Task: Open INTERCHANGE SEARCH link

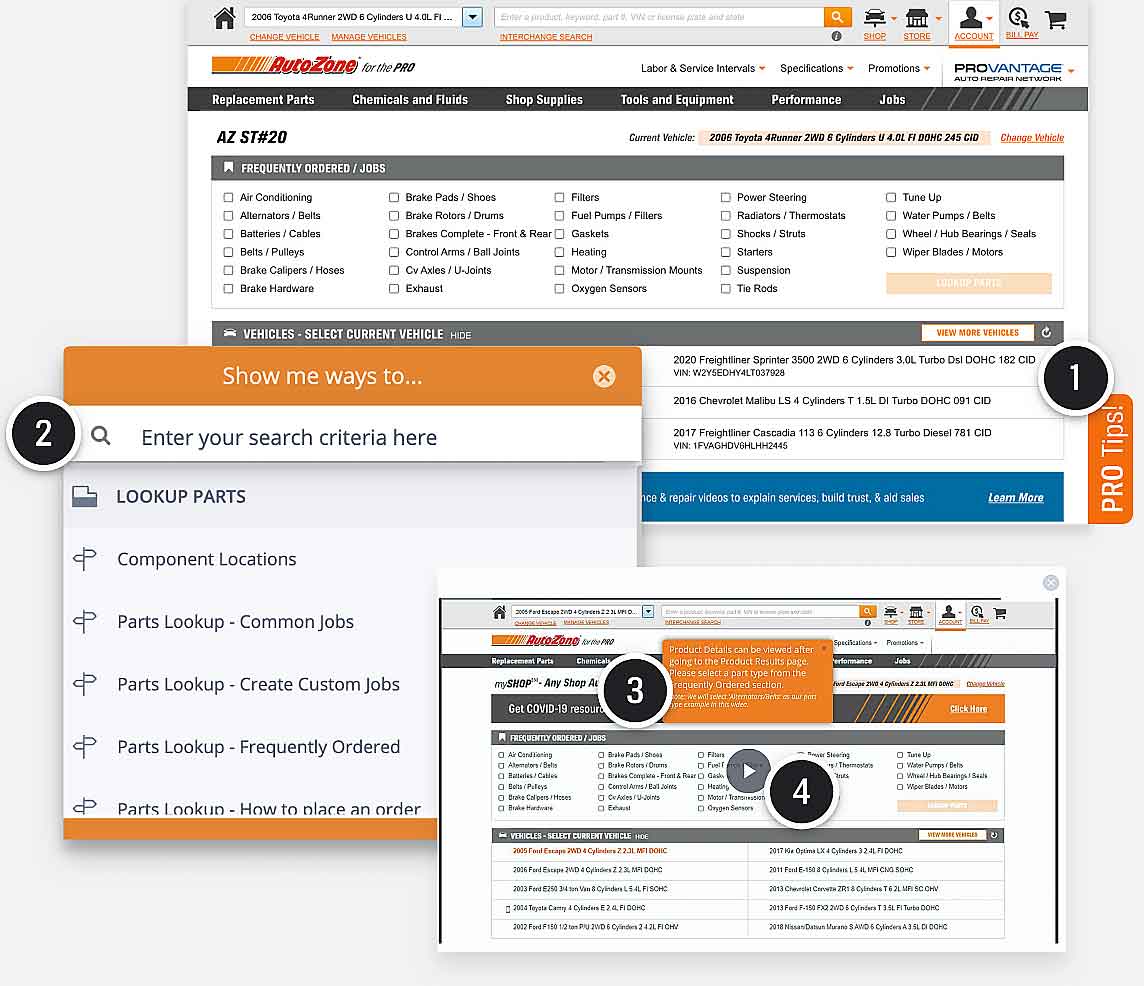Action: click(x=546, y=36)
